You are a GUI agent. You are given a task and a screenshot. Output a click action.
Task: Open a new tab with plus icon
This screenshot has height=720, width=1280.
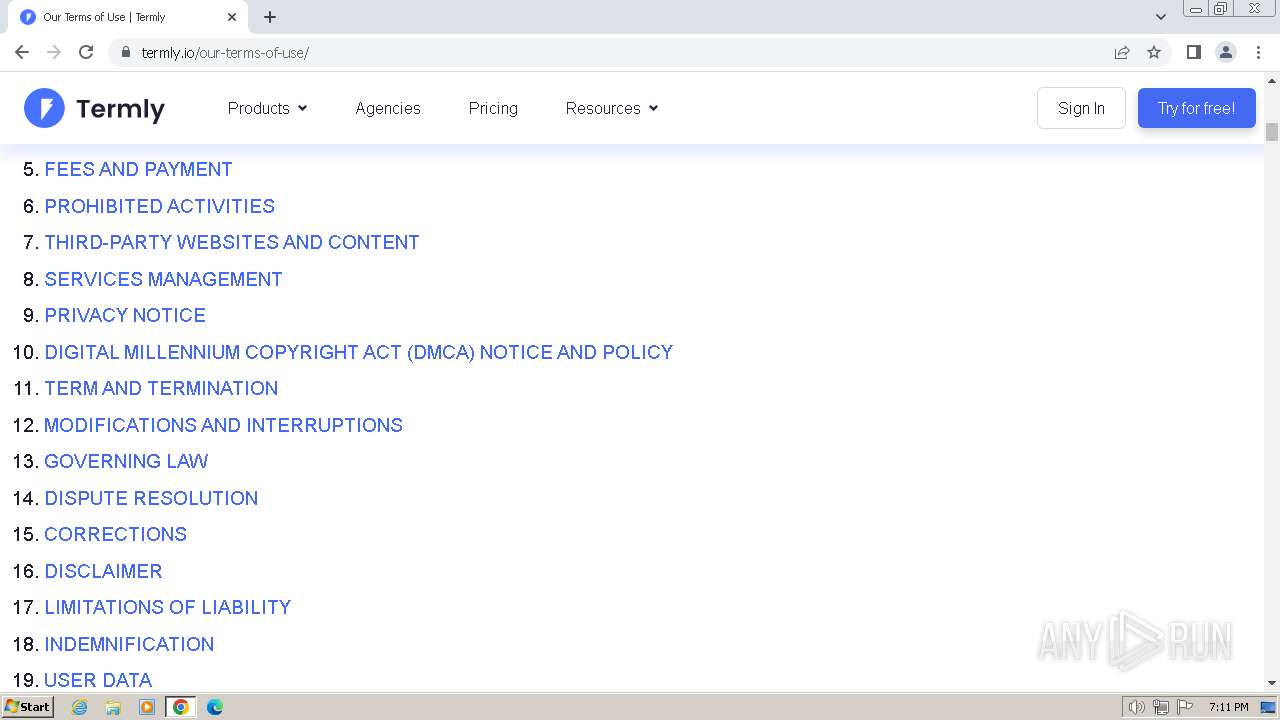tap(270, 17)
